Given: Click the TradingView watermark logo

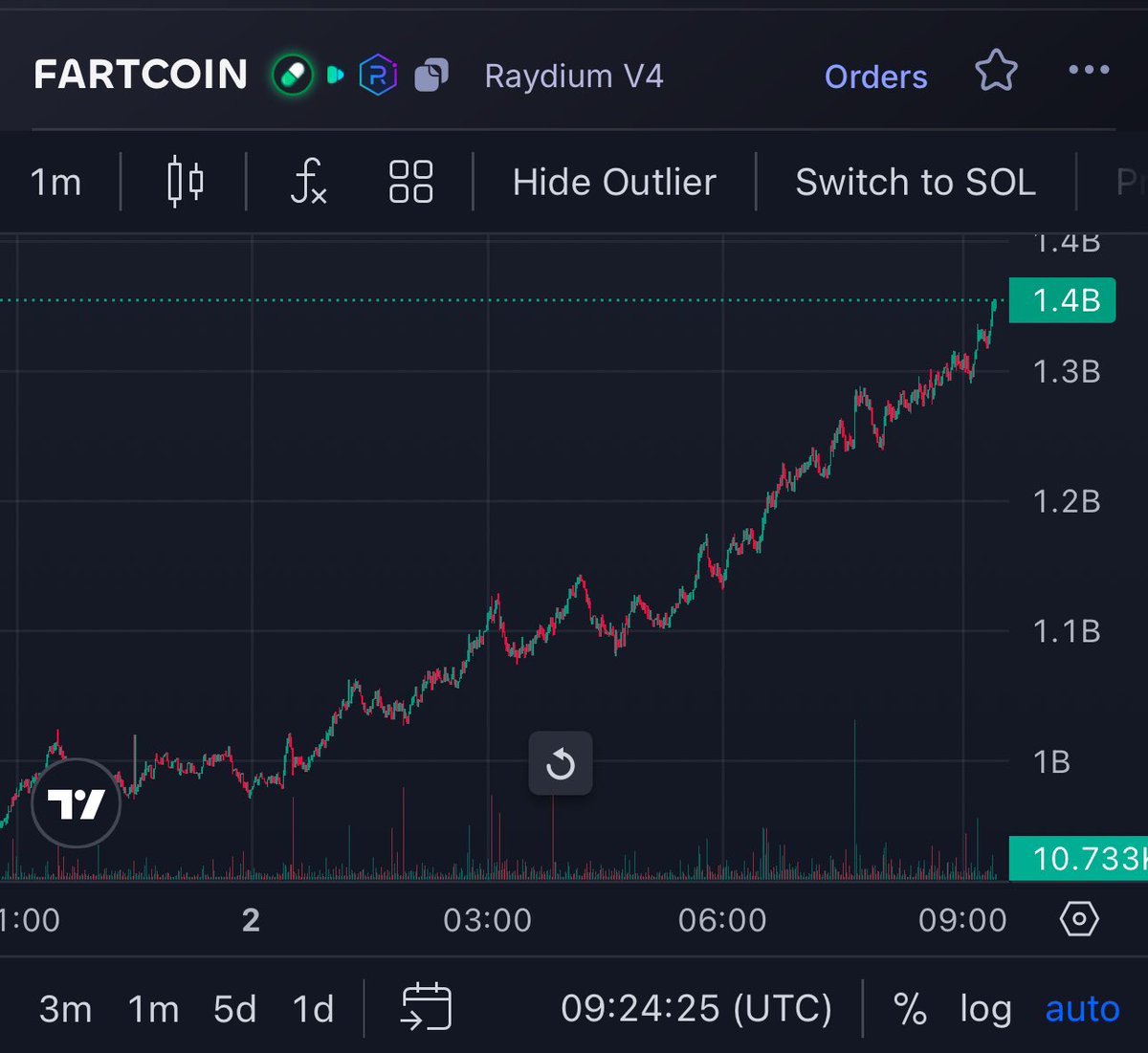Looking at the screenshot, I should (75, 803).
